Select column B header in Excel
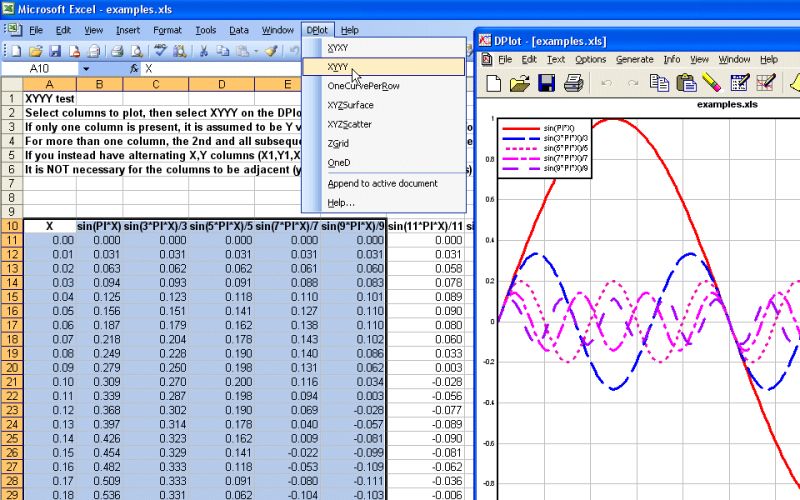Viewport: 800px width, 500px height. point(99,84)
